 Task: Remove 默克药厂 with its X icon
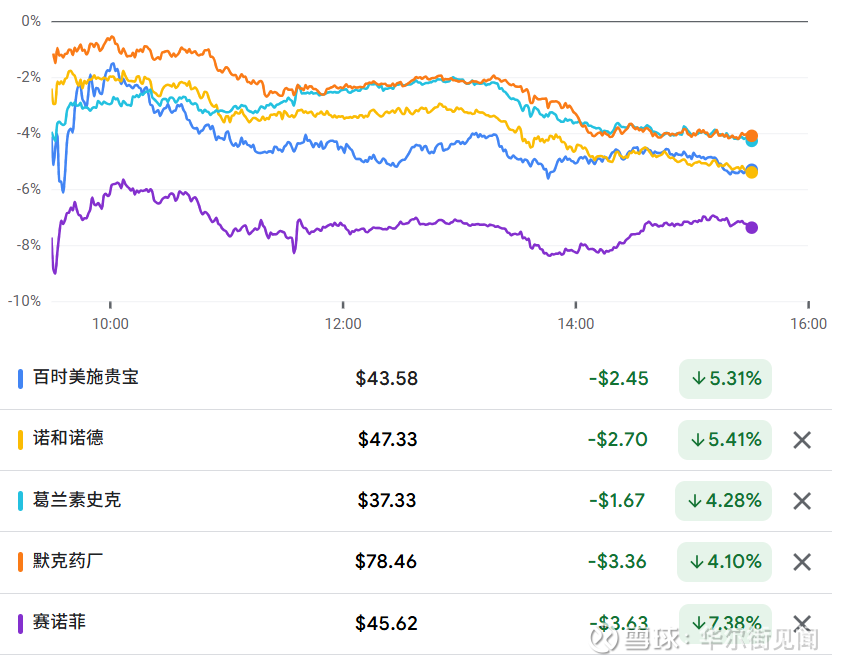[802, 562]
